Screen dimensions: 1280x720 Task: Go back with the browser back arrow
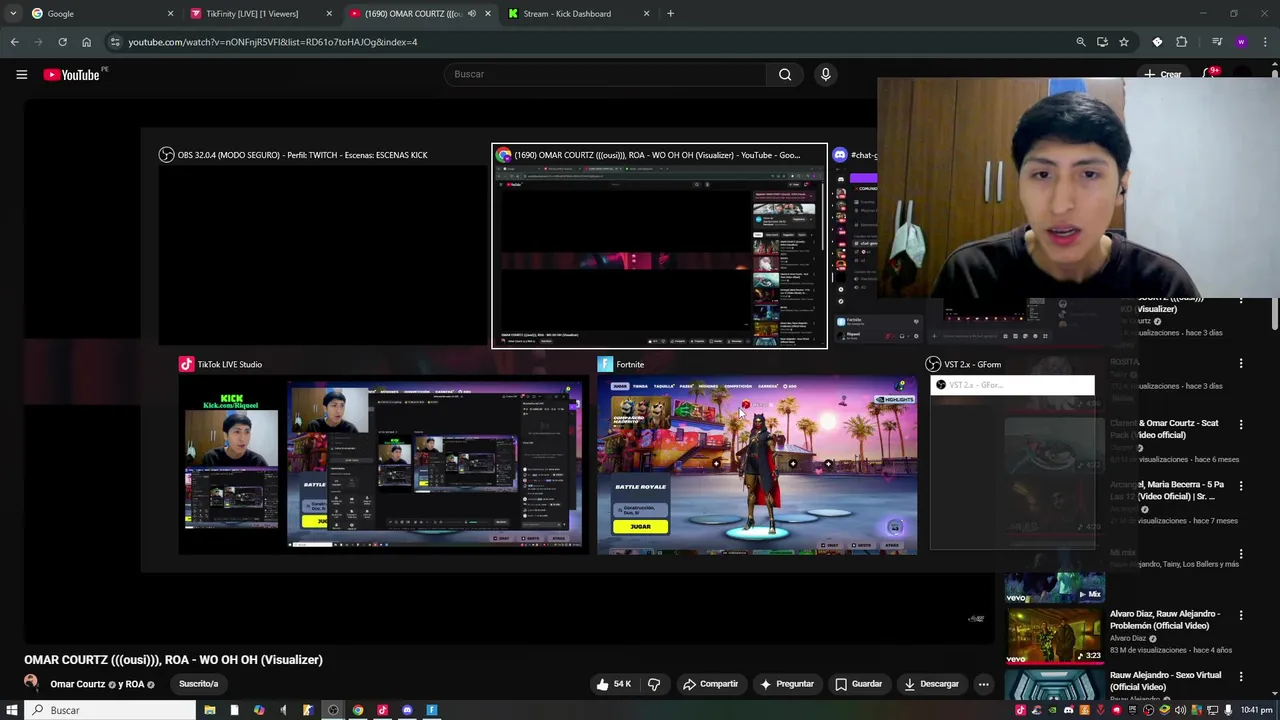(x=14, y=42)
